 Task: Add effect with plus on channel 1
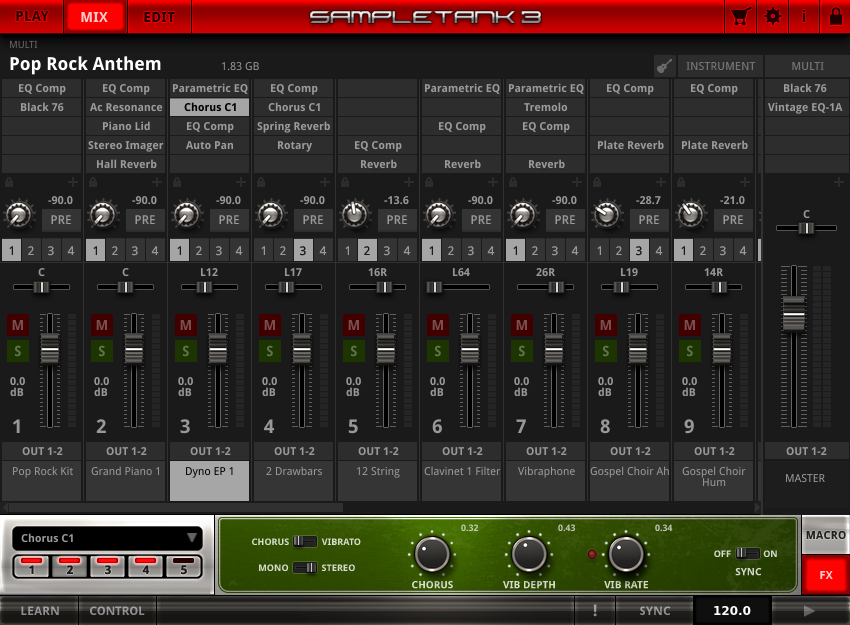point(72,182)
